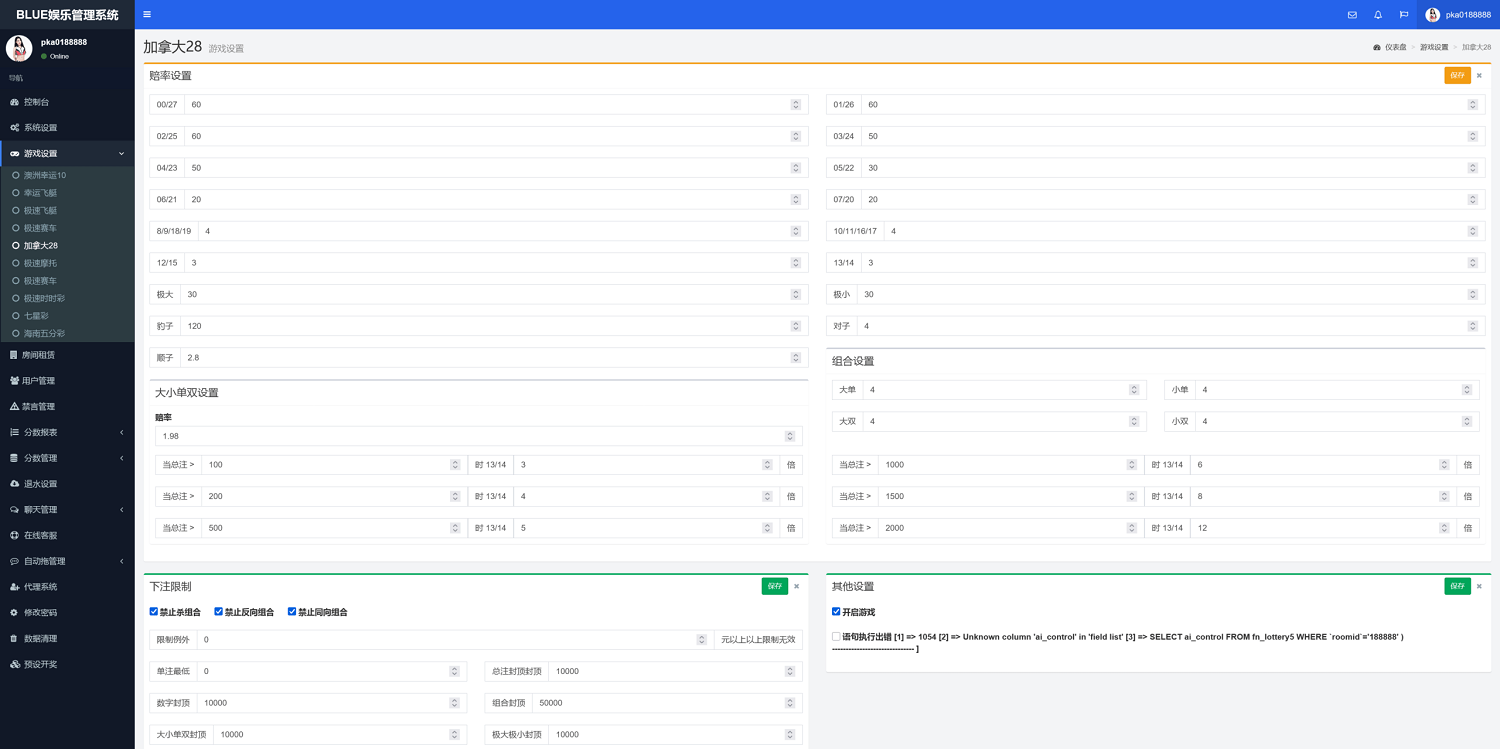Click the 预设开奖 icon in sidebar
1500x749 pixels.
pyautogui.click(x=14, y=664)
